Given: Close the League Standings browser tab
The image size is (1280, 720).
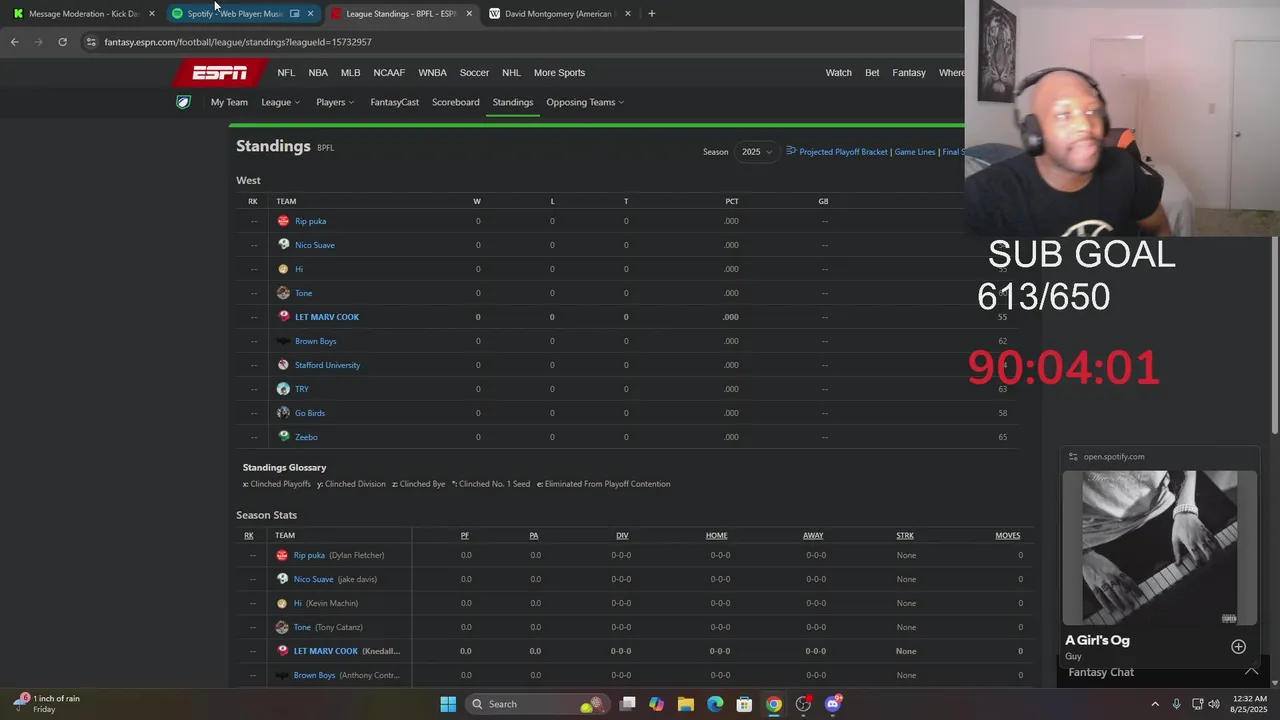Looking at the screenshot, I should [x=468, y=14].
